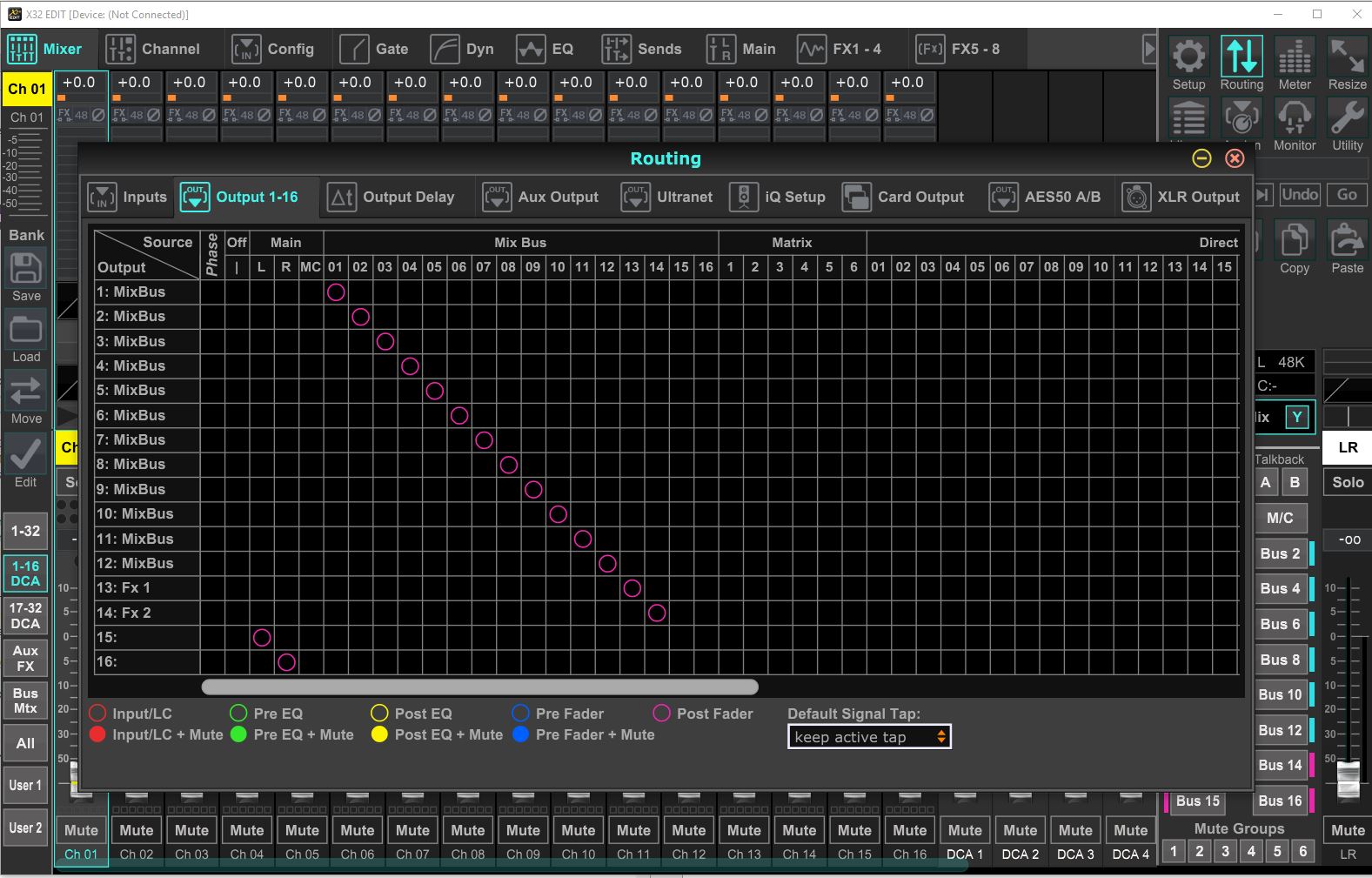Select the Aux FX bank button
The image size is (1372, 878).
click(x=26, y=658)
